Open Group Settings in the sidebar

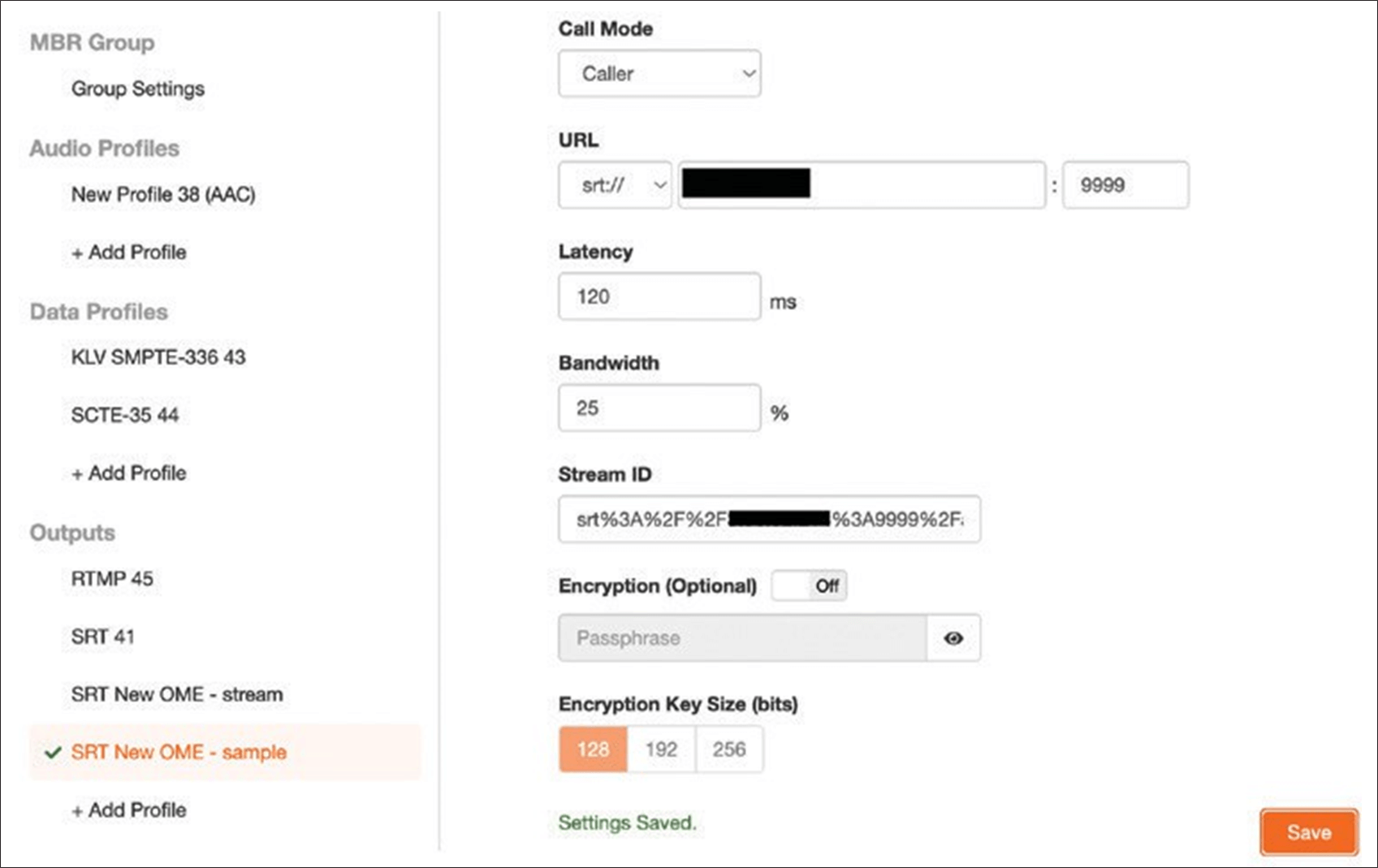click(x=138, y=89)
